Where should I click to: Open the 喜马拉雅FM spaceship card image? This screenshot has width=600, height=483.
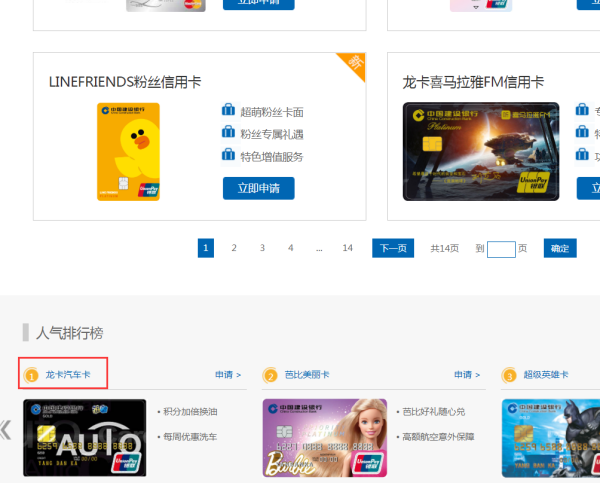point(481,151)
